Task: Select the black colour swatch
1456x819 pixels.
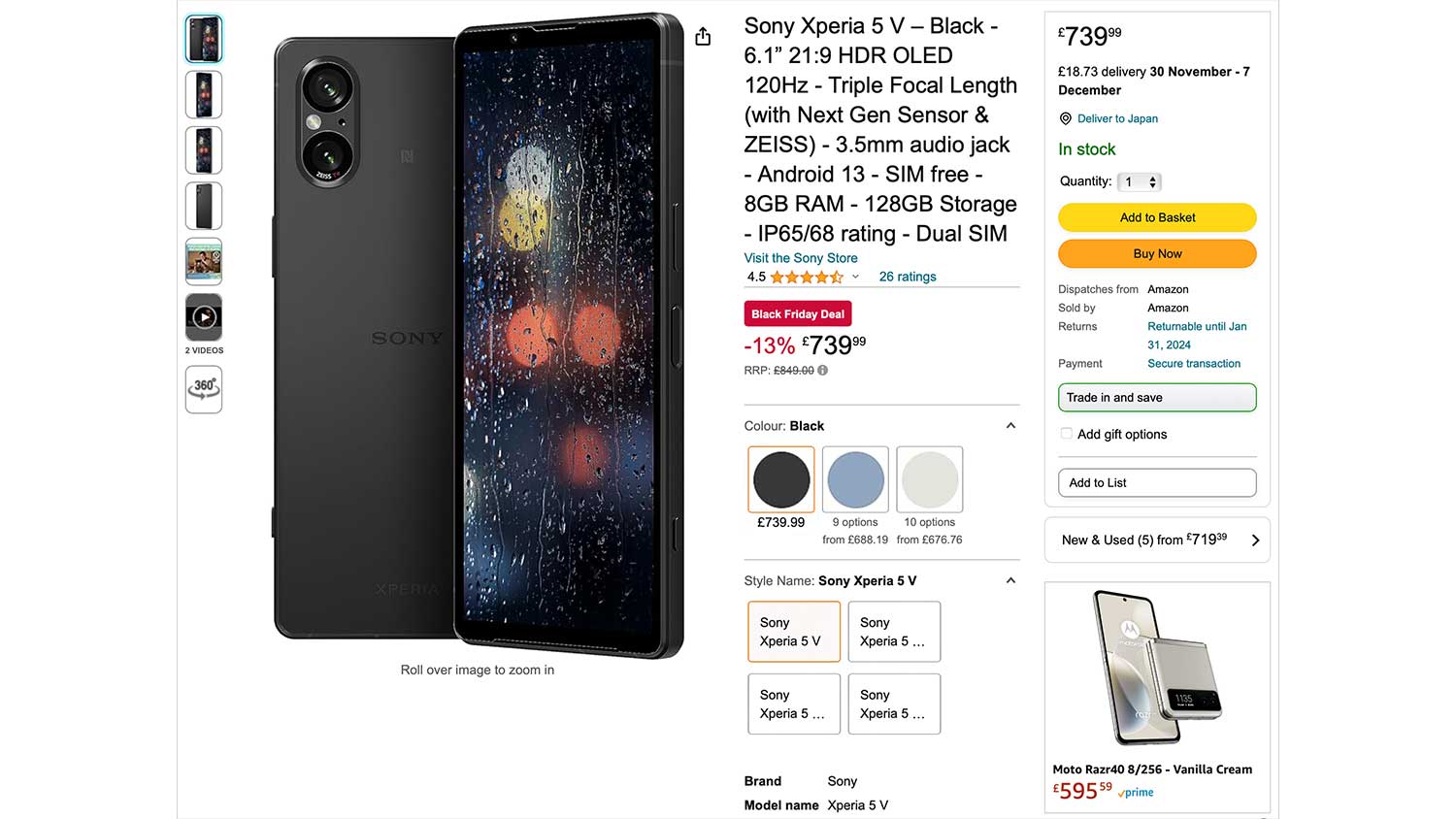Action: [781, 479]
